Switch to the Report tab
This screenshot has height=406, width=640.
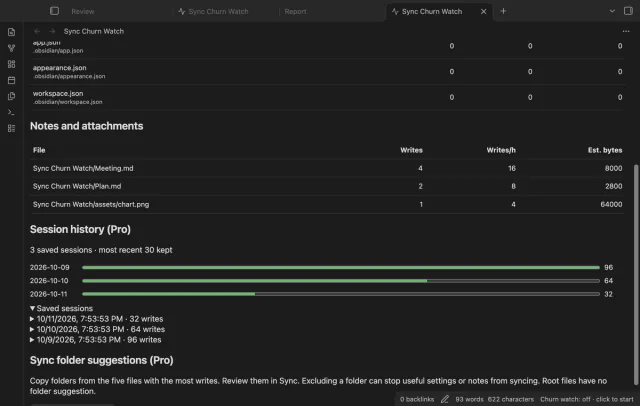click(295, 11)
